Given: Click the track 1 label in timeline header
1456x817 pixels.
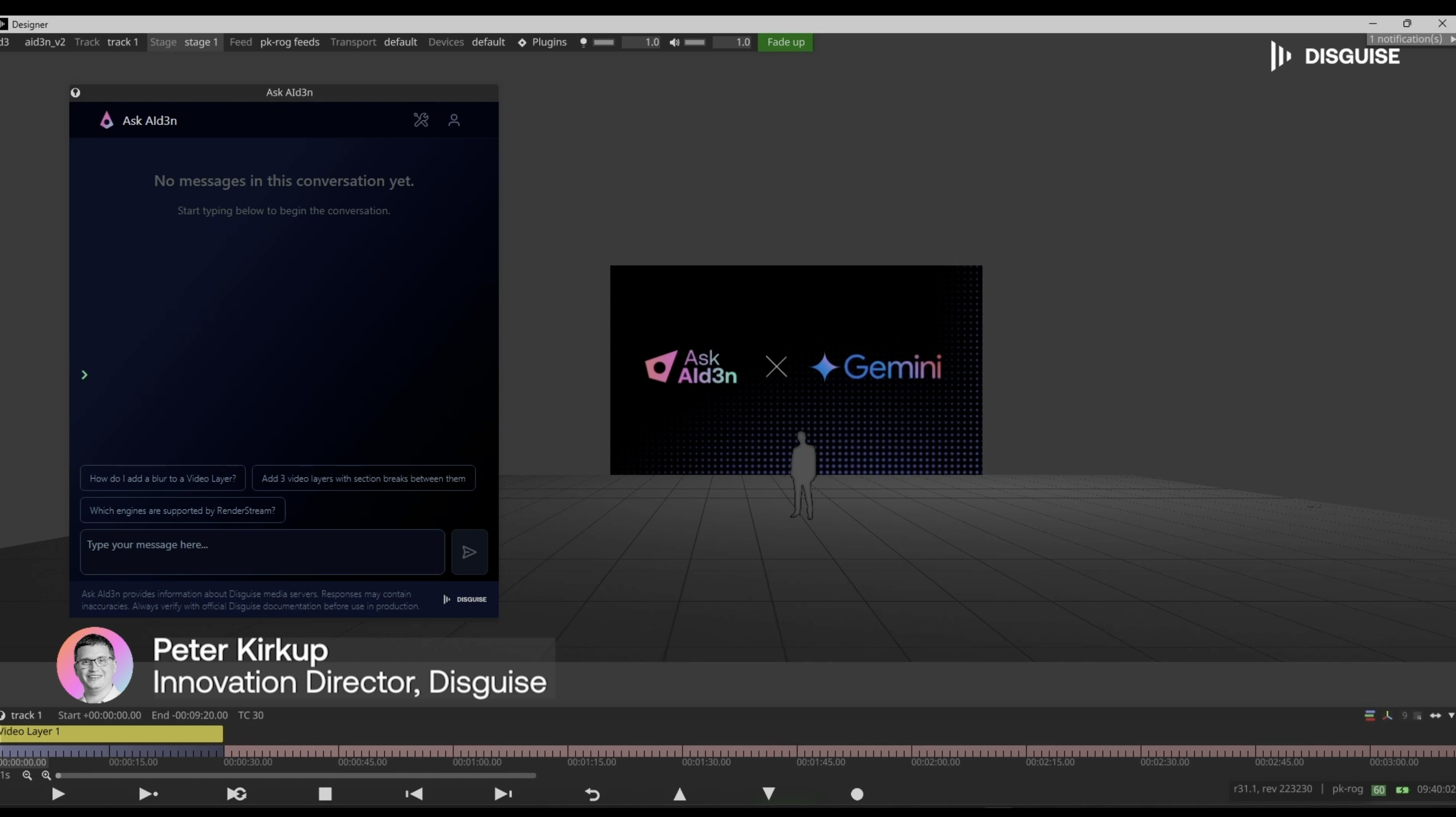Looking at the screenshot, I should click(26, 715).
